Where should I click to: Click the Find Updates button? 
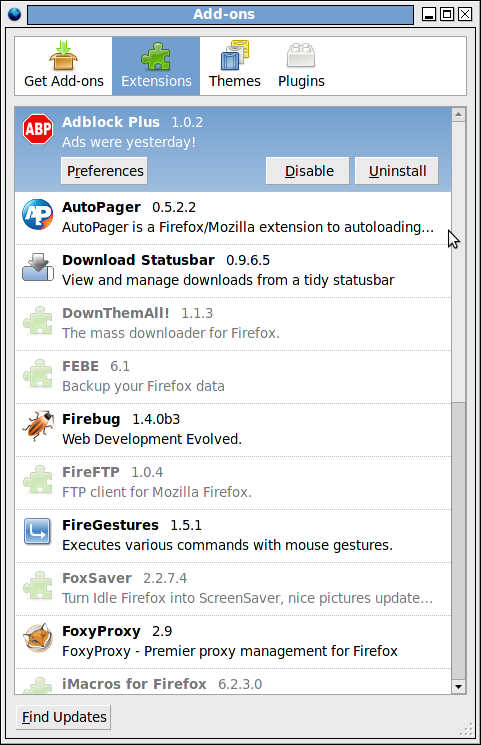tap(64, 717)
